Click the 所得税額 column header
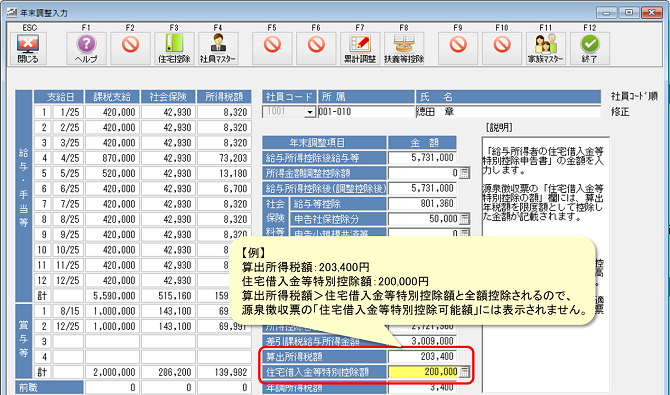This screenshot has height=395, width=670. pos(224,97)
